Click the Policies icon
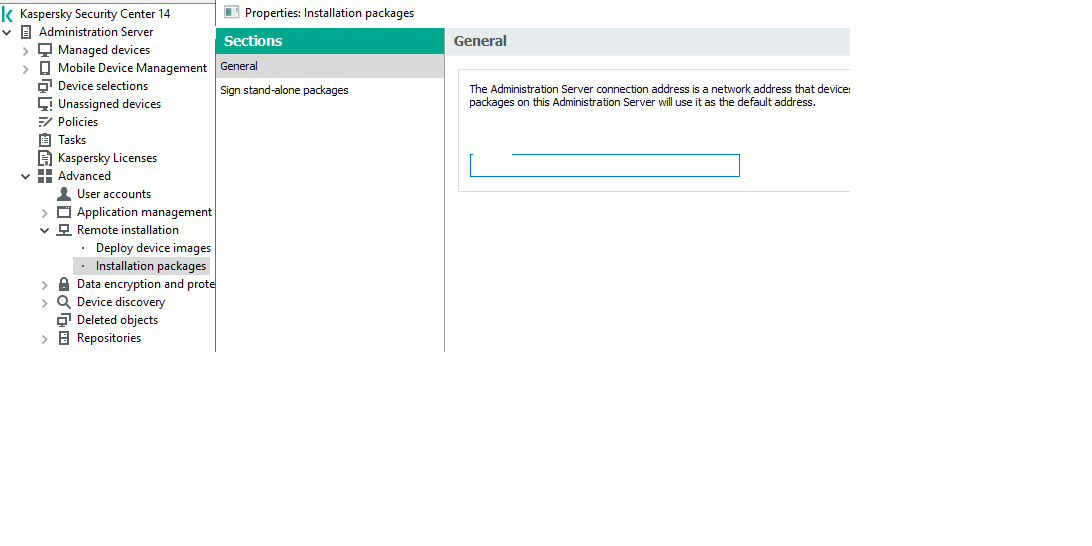This screenshot has height=546, width=1092. [45, 122]
